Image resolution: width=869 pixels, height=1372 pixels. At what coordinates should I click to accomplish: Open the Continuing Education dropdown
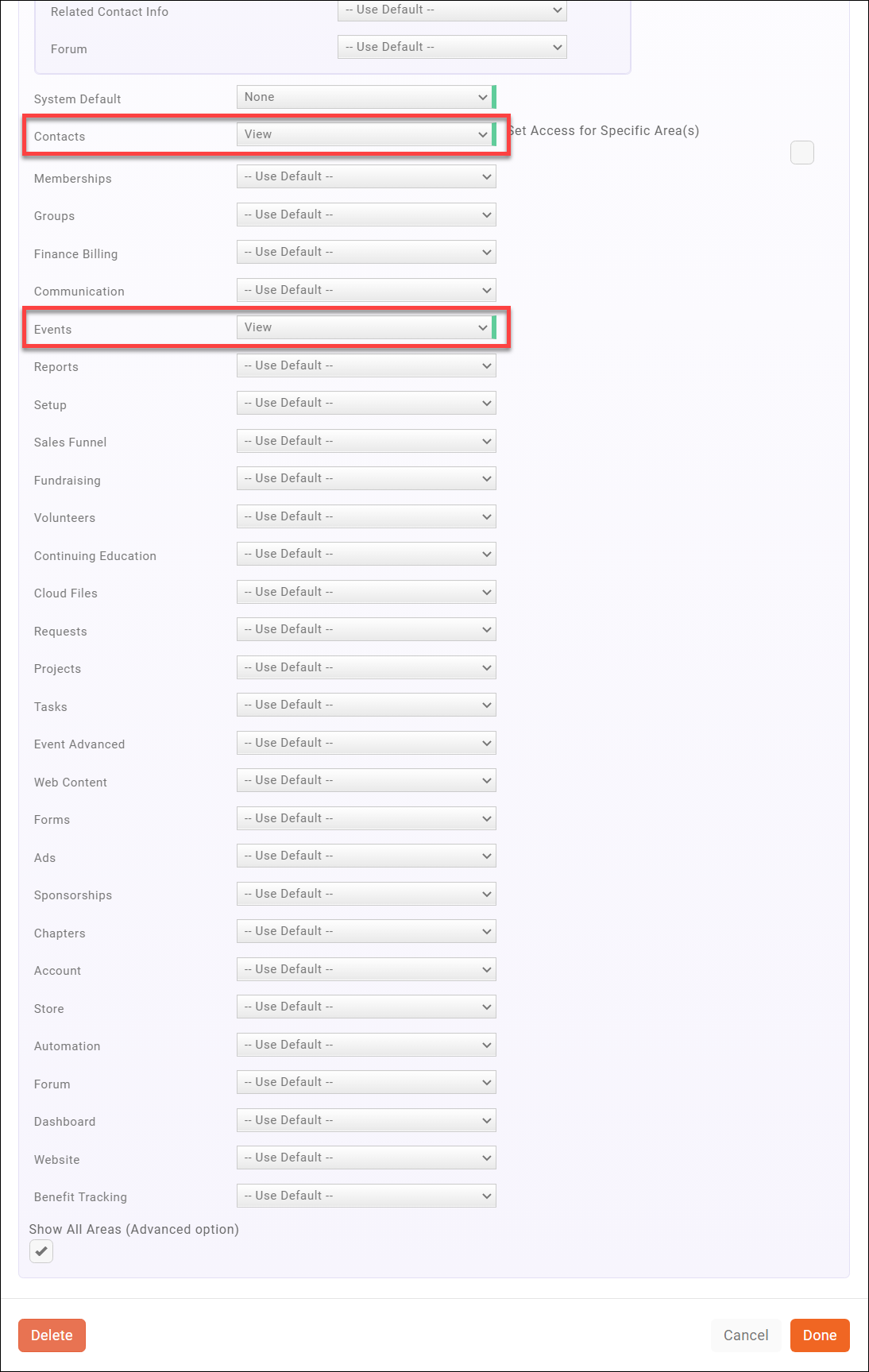pyautogui.click(x=366, y=554)
